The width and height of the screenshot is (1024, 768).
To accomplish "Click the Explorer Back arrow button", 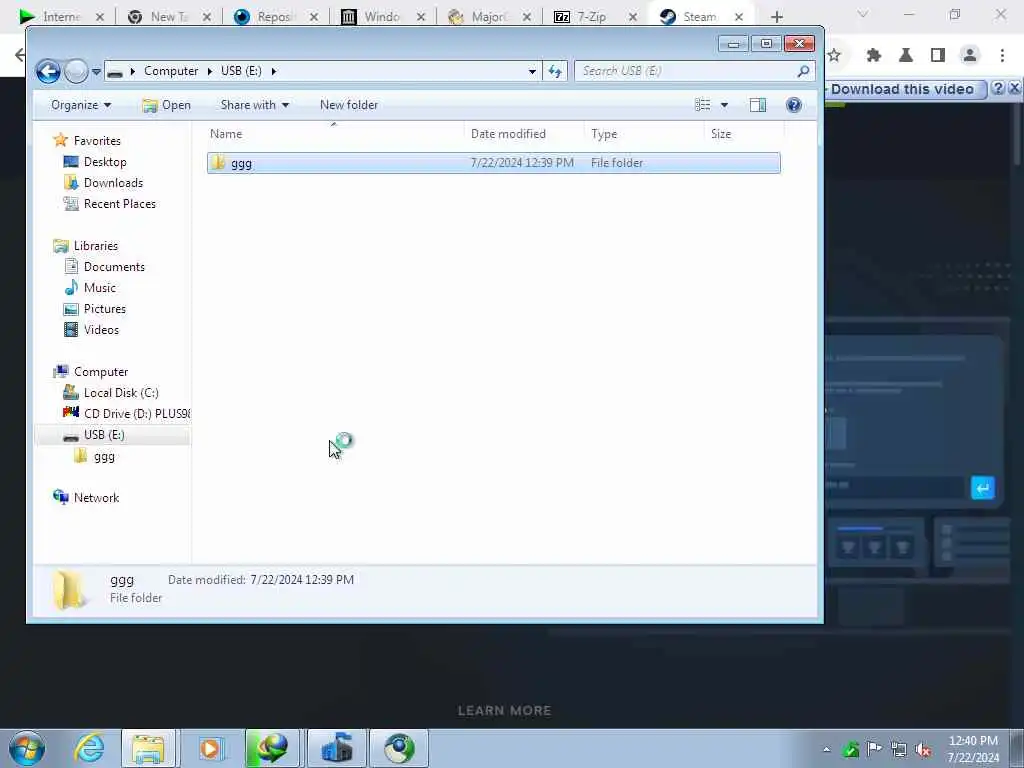I will click(48, 71).
